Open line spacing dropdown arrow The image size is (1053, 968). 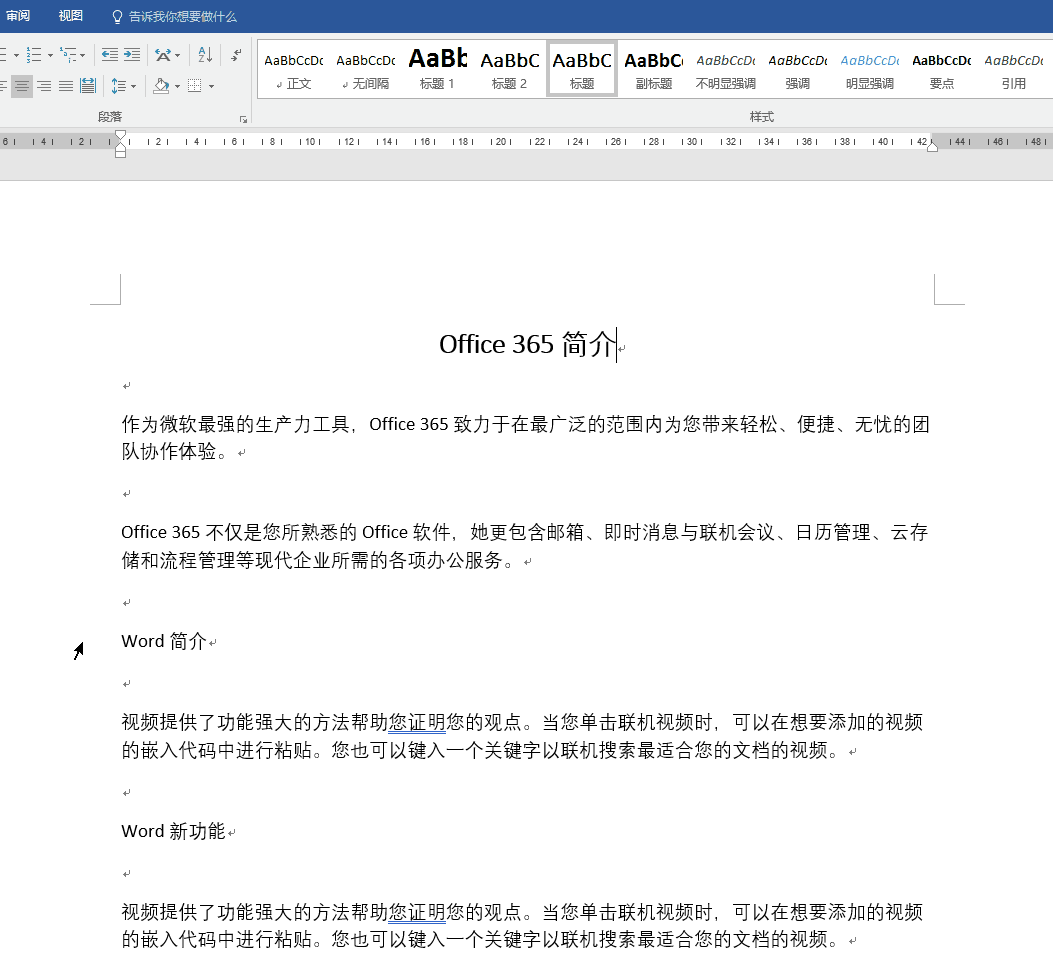coord(133,87)
